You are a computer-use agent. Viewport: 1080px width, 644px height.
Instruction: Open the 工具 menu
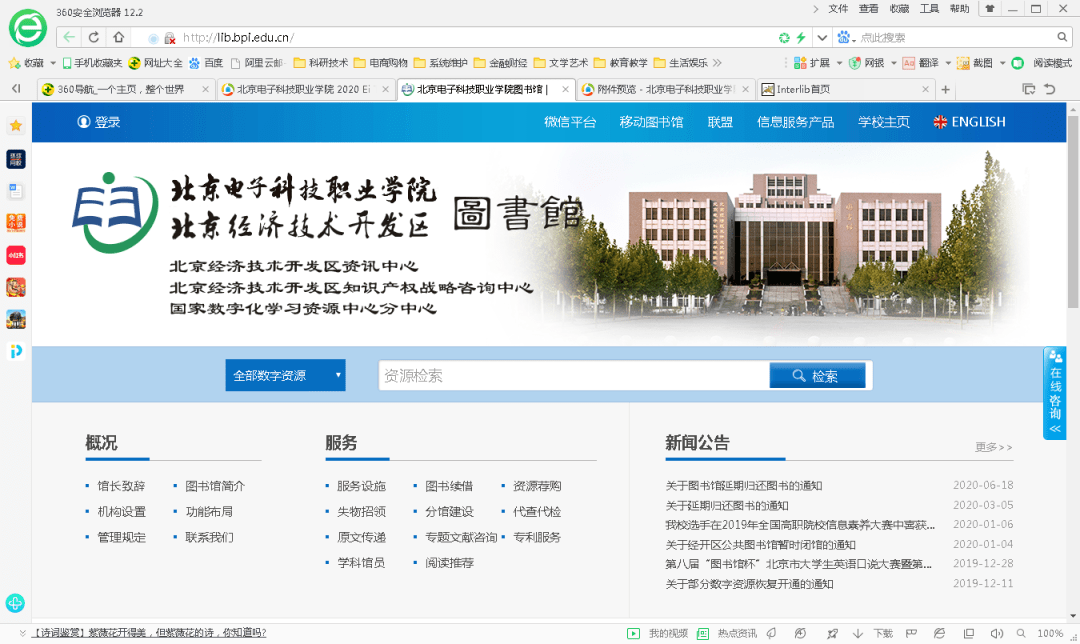point(929,9)
